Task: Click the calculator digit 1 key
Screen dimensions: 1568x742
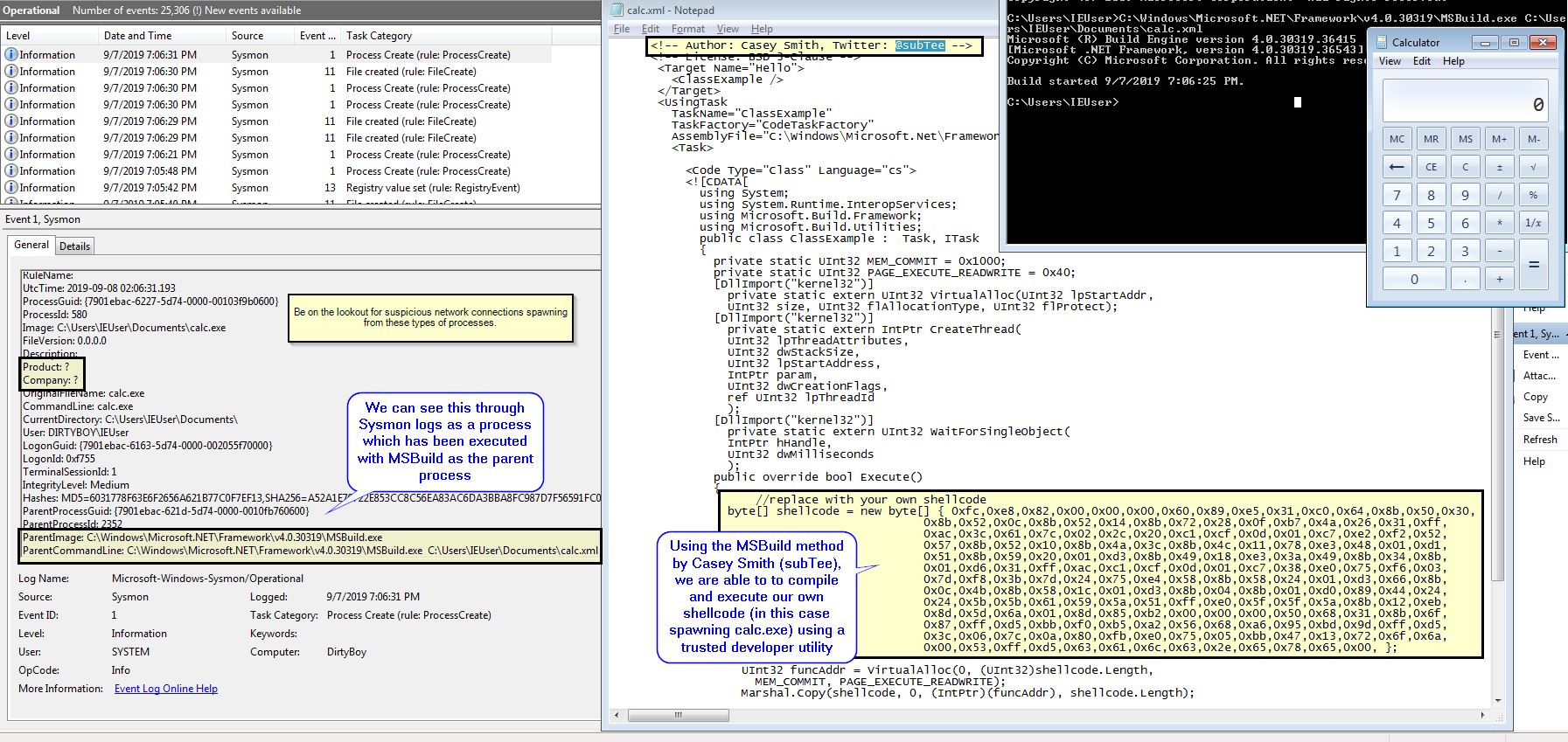Action: [1397, 251]
